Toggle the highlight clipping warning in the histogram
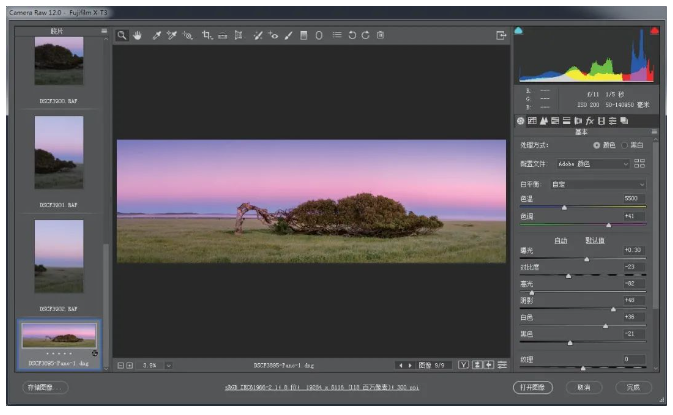The width and height of the screenshot is (673, 415). 653,31
